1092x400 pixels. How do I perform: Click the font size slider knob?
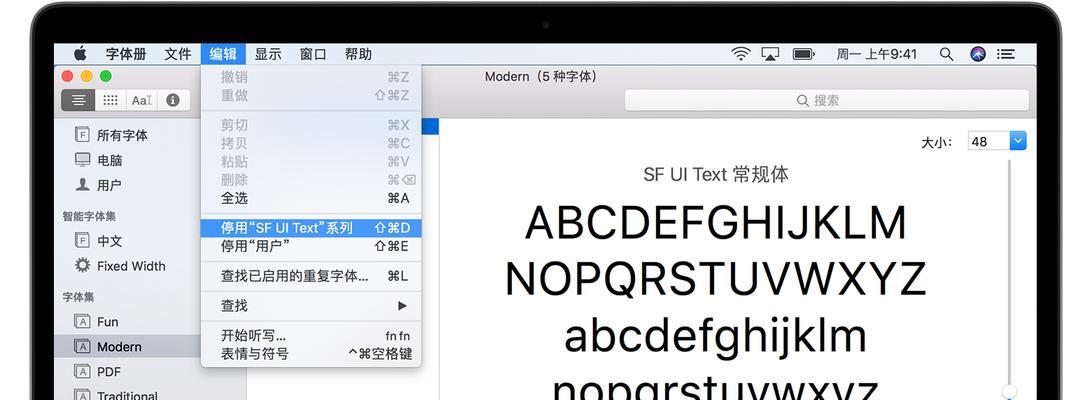tap(1009, 392)
